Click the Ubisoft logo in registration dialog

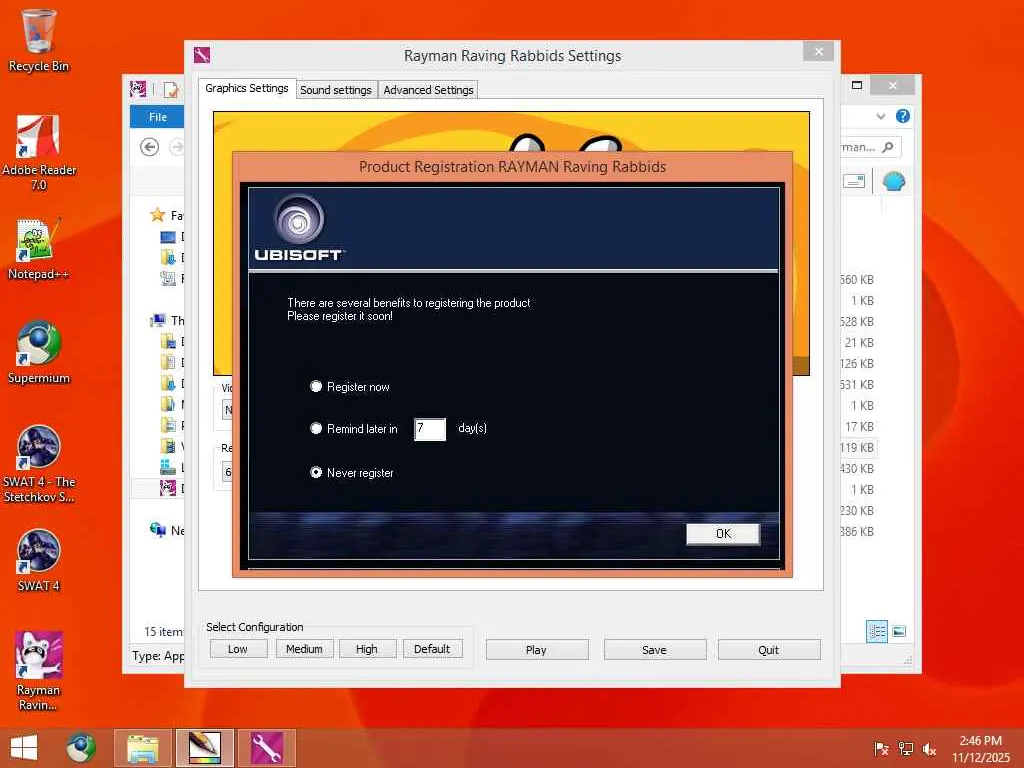[298, 228]
